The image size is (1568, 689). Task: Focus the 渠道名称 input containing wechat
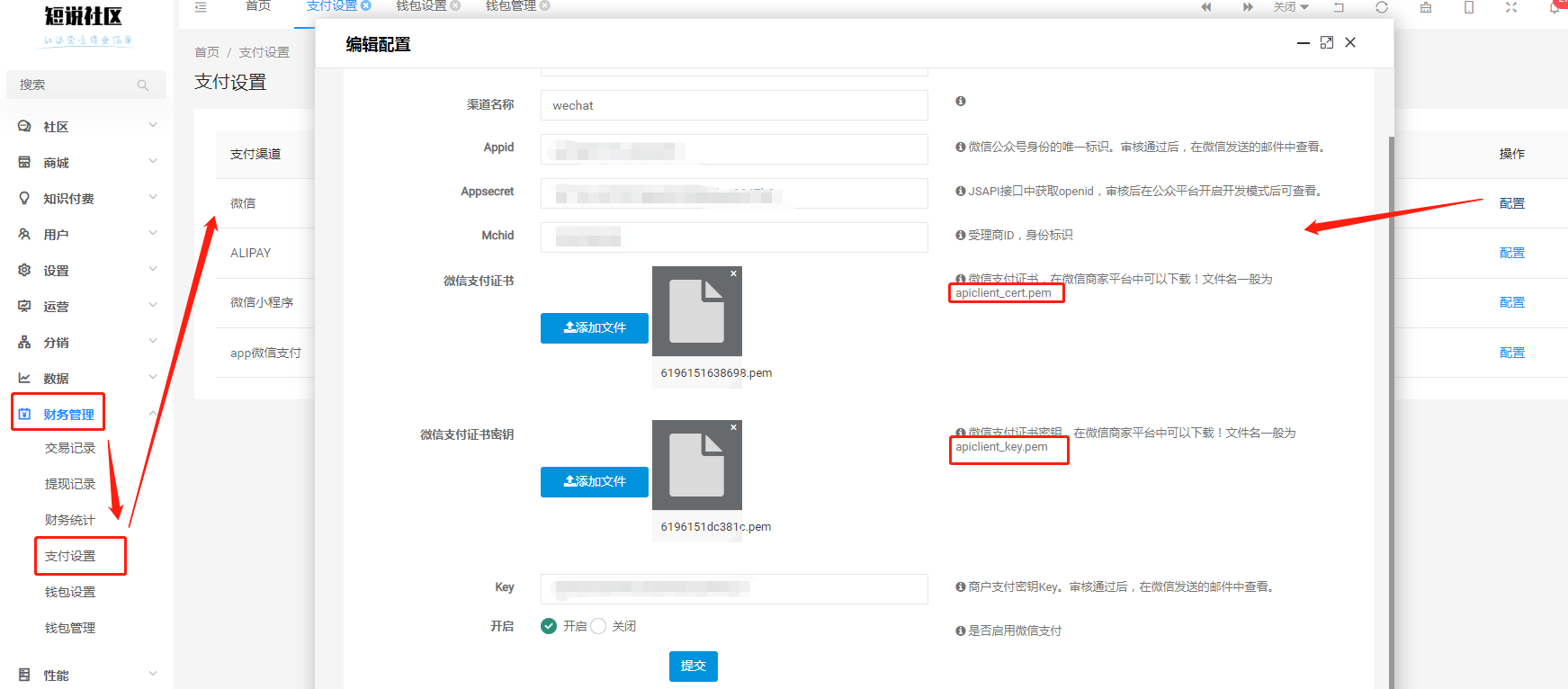coord(734,105)
